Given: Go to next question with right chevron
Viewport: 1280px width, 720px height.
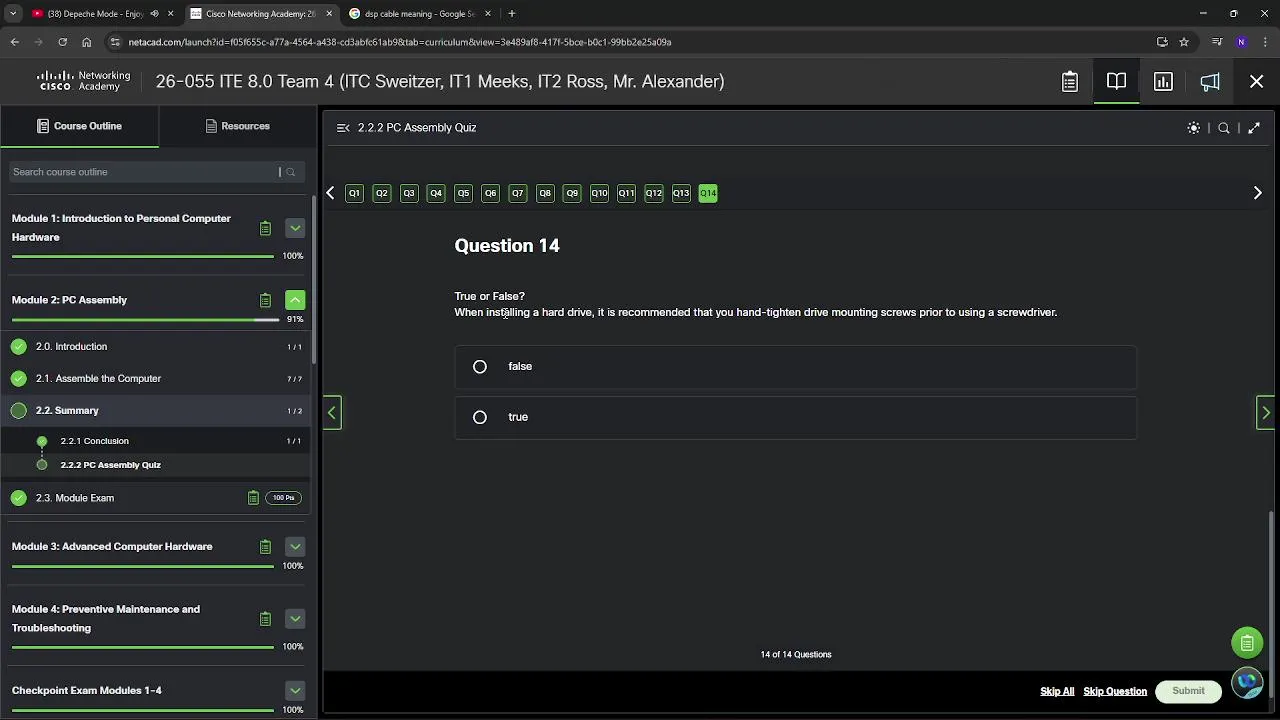Looking at the screenshot, I should click(x=1258, y=193).
